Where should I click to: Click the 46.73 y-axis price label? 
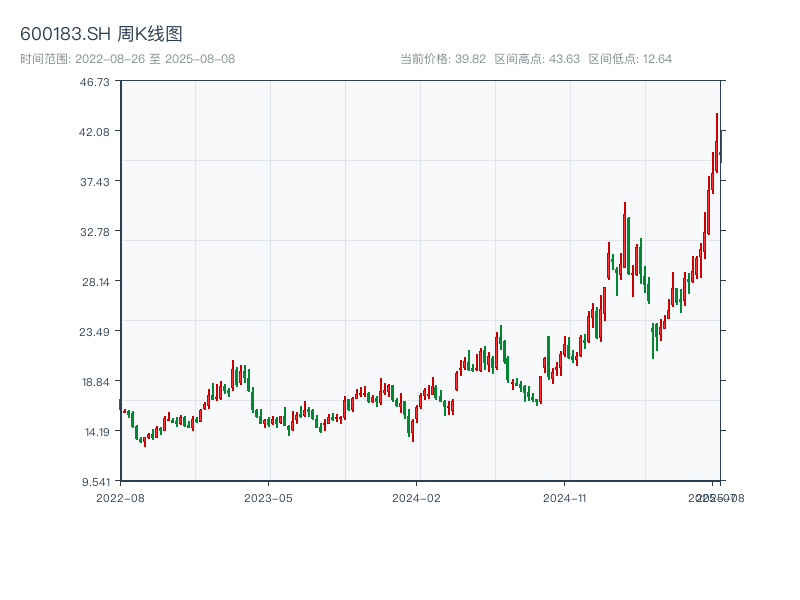[x=94, y=82]
